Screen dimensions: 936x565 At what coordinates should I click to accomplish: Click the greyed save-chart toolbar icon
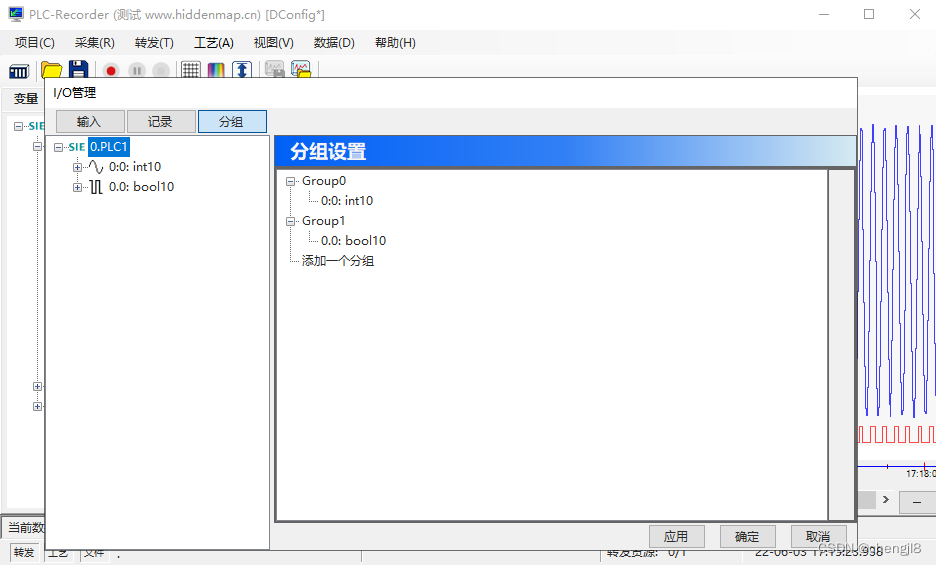point(275,70)
